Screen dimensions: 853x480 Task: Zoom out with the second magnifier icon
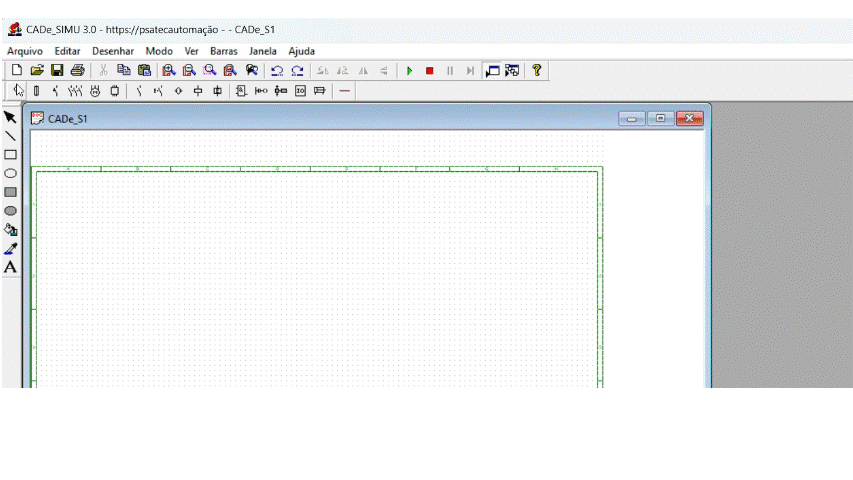(189, 71)
